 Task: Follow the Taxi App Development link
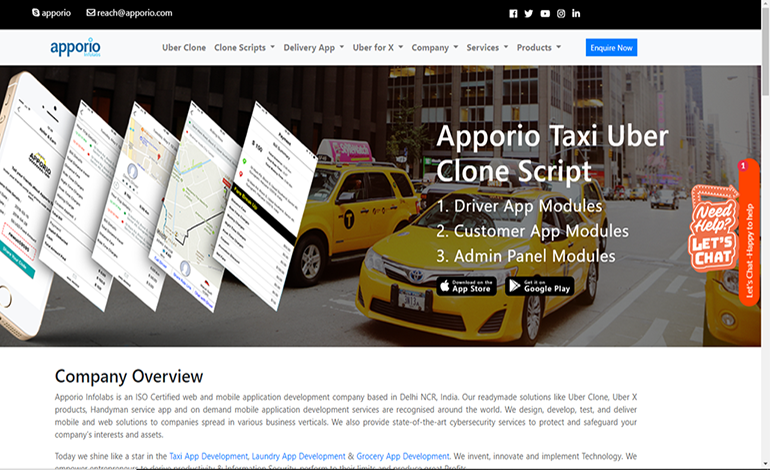pyautogui.click(x=209, y=456)
